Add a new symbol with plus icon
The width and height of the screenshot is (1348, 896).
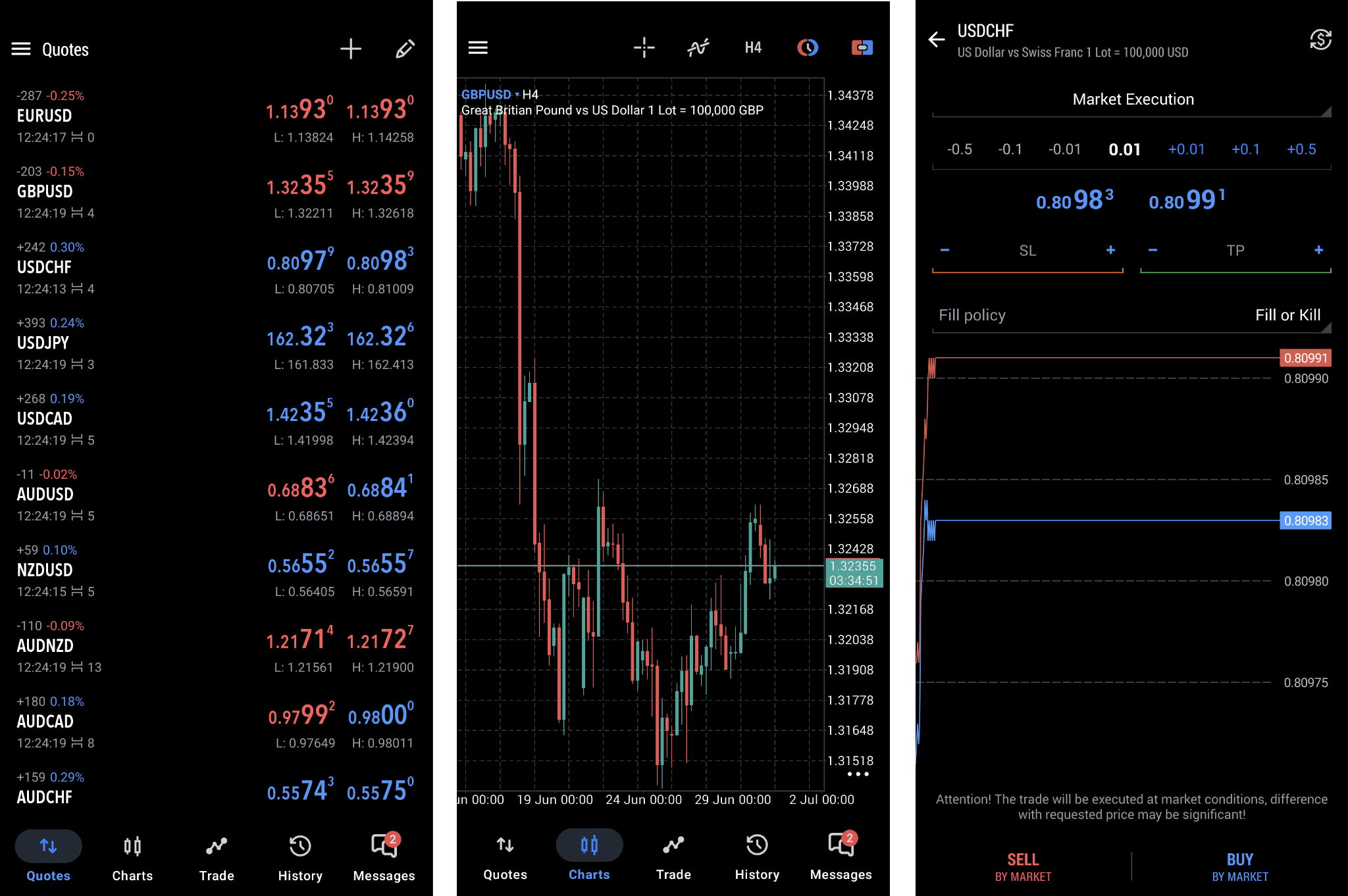(351, 49)
